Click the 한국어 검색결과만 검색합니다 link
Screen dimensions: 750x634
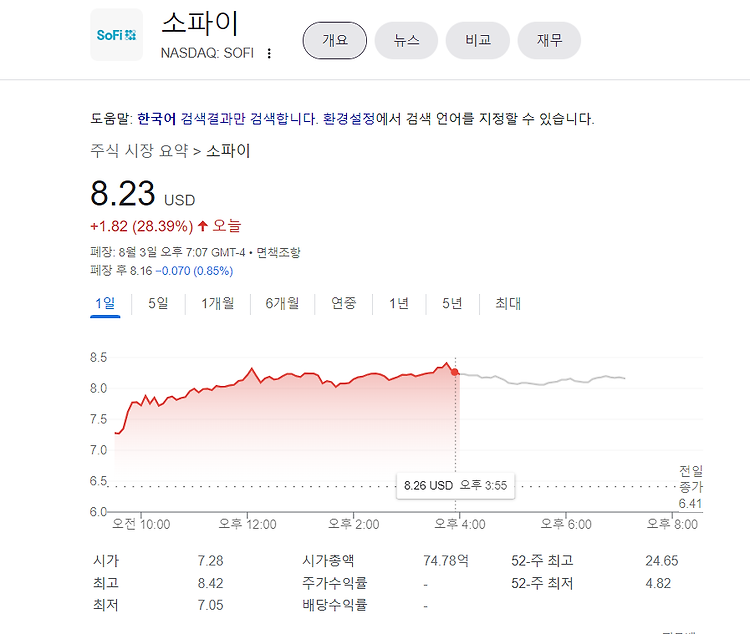pos(228,119)
